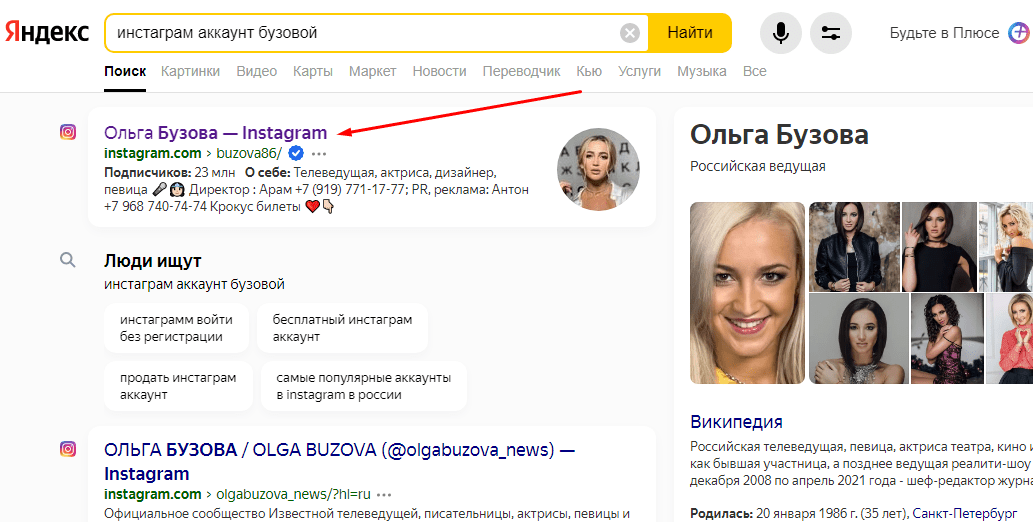Open the Услуги tab
The width and height of the screenshot is (1033, 522).
point(639,71)
